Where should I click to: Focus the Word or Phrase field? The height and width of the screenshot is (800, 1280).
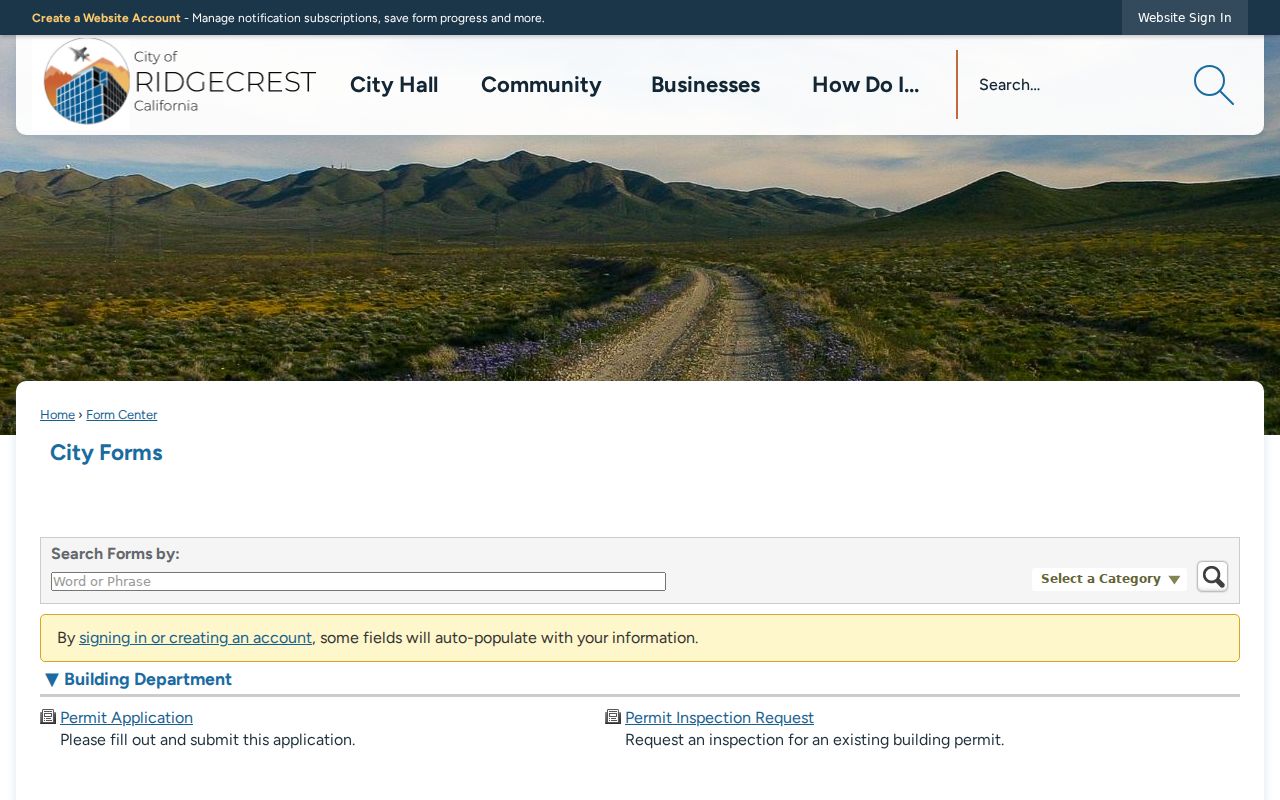point(358,582)
